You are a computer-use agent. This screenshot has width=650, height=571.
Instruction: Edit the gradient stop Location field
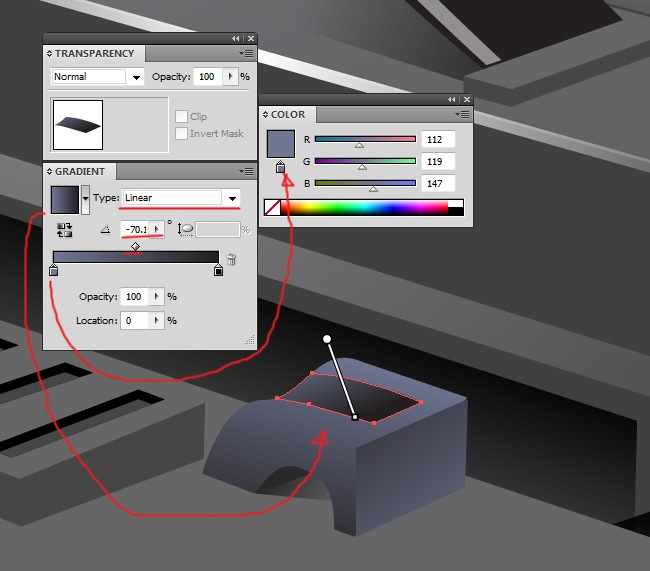(134, 321)
